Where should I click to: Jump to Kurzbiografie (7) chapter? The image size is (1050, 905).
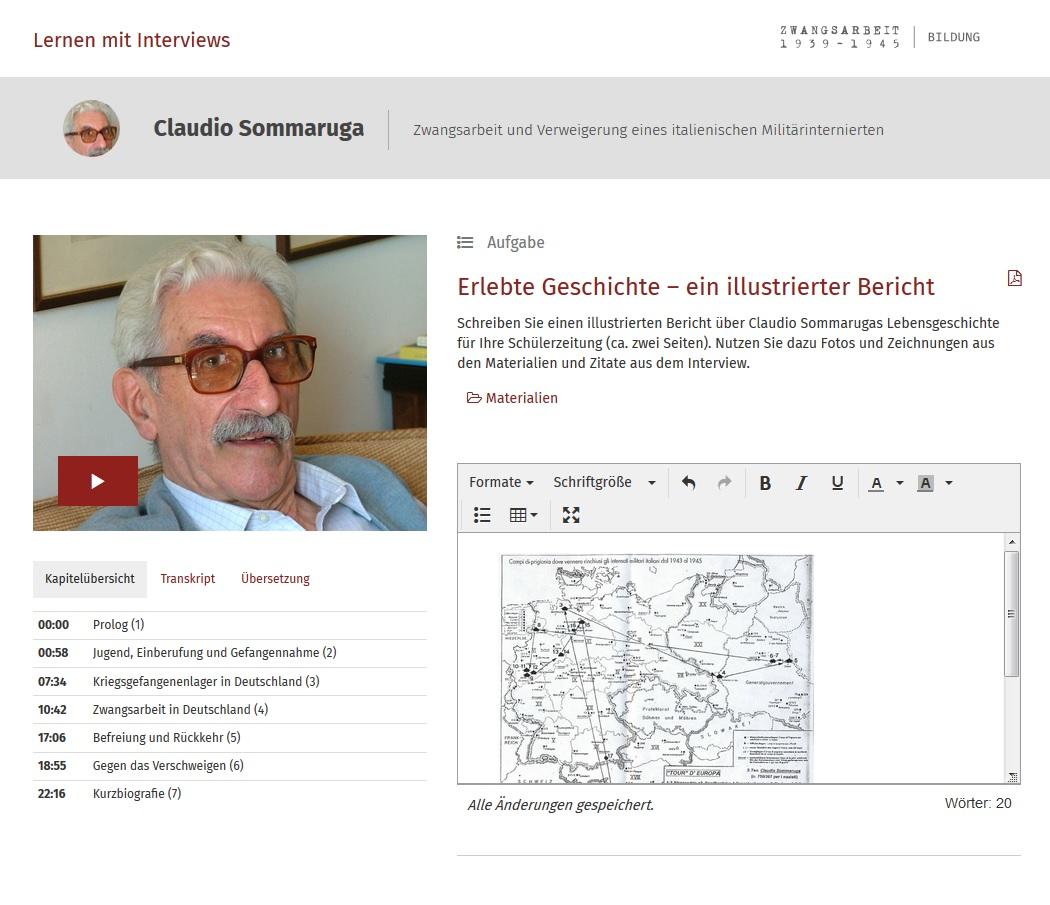click(230, 794)
